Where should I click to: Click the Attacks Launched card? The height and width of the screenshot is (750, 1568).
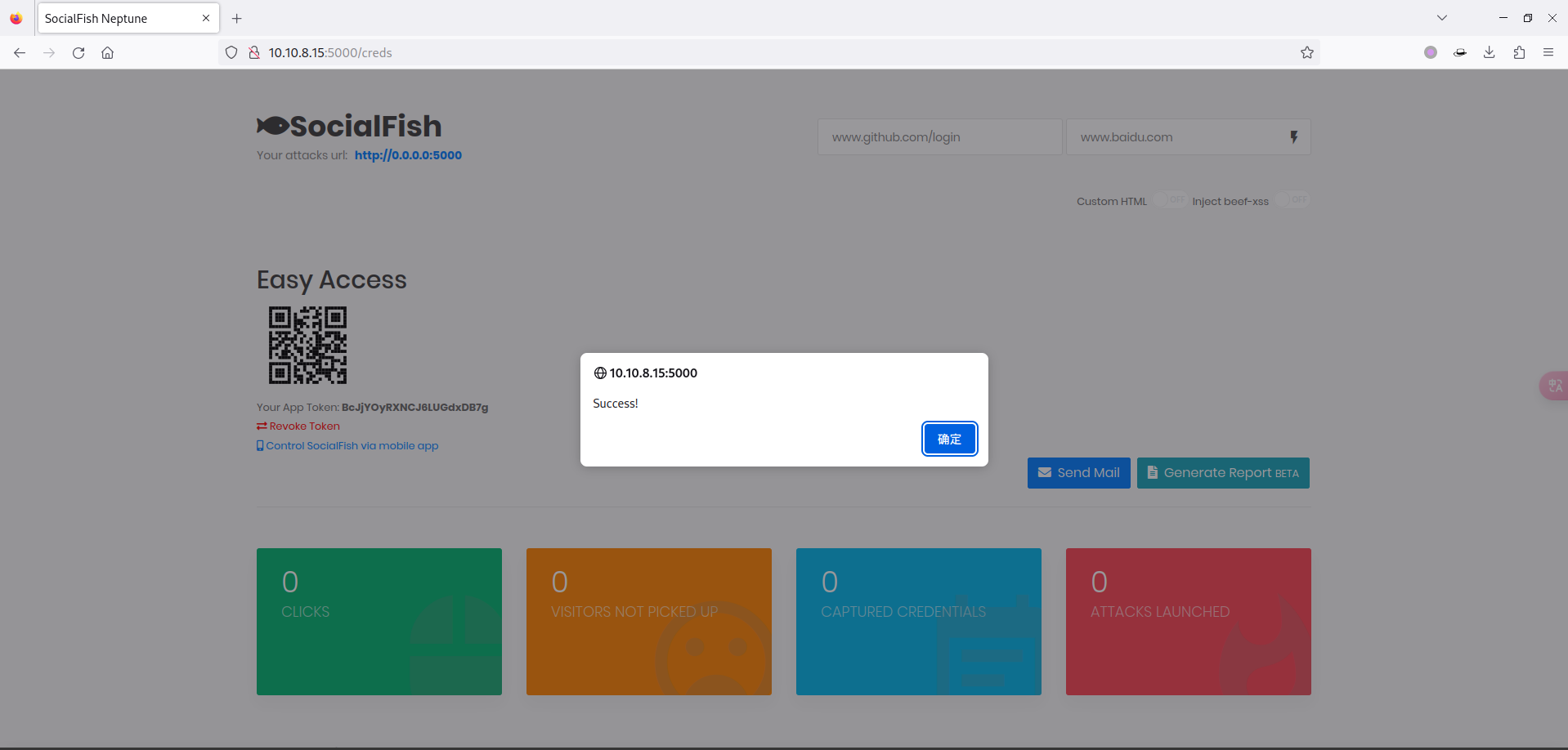click(1189, 622)
